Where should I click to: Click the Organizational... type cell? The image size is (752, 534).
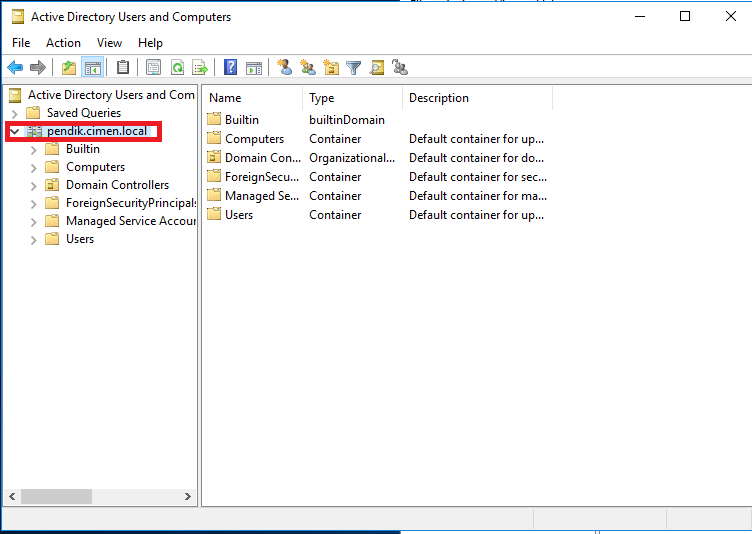click(352, 158)
